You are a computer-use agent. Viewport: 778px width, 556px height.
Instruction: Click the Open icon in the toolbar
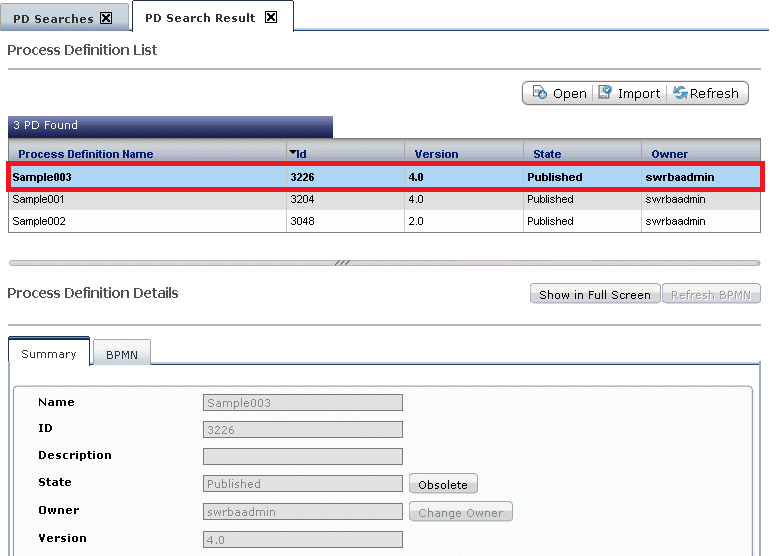(540, 93)
